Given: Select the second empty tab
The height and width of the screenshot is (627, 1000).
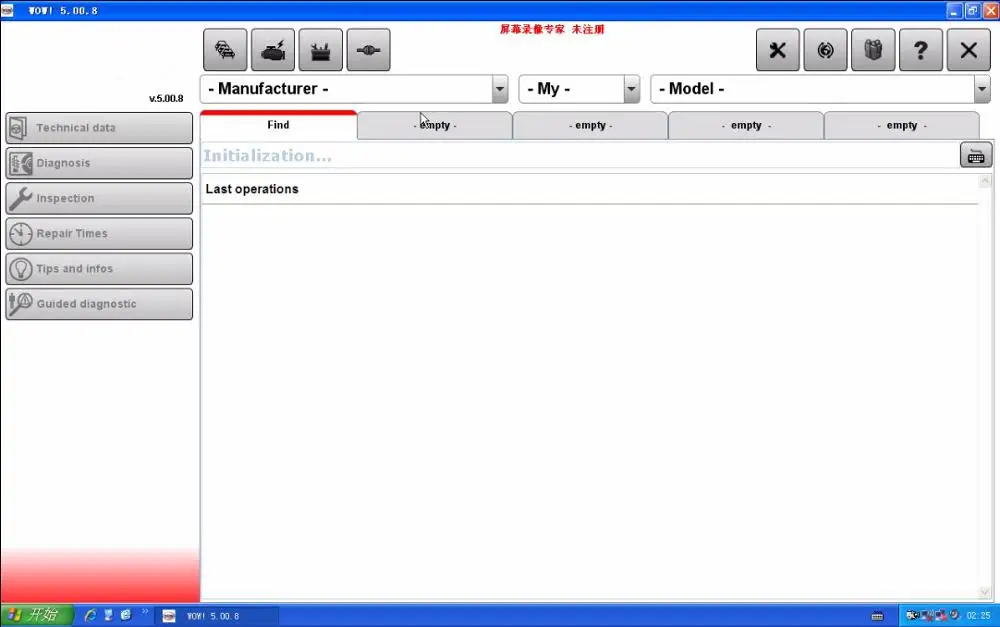Looking at the screenshot, I should (591, 126).
